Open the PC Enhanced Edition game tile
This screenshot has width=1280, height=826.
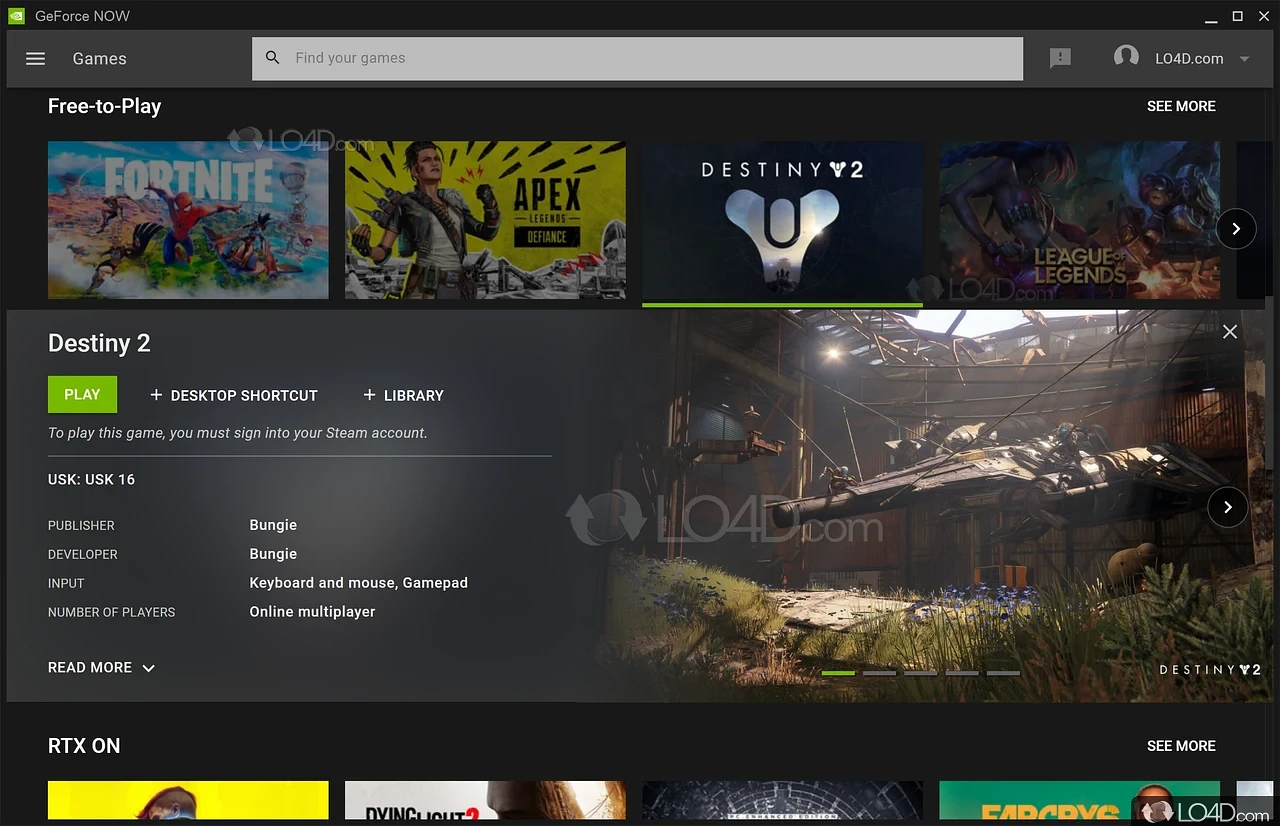coord(782,800)
